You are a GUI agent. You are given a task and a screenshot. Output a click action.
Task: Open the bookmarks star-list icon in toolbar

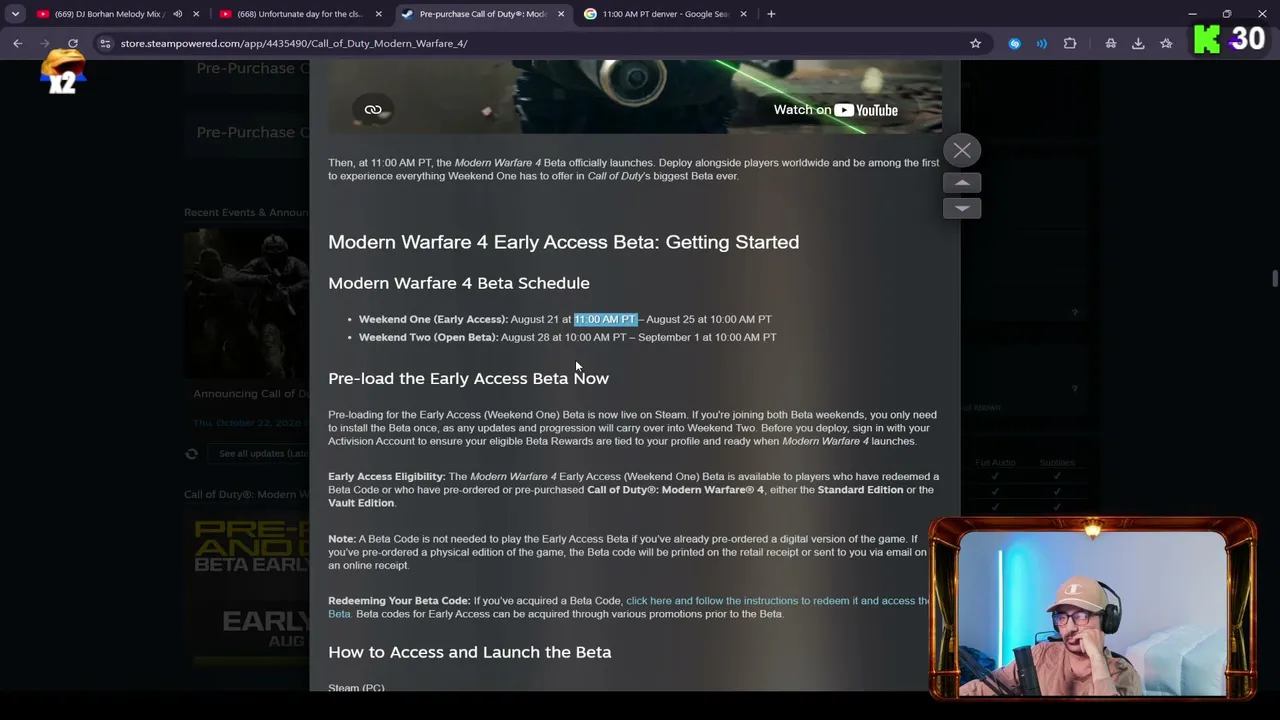tap(1166, 43)
